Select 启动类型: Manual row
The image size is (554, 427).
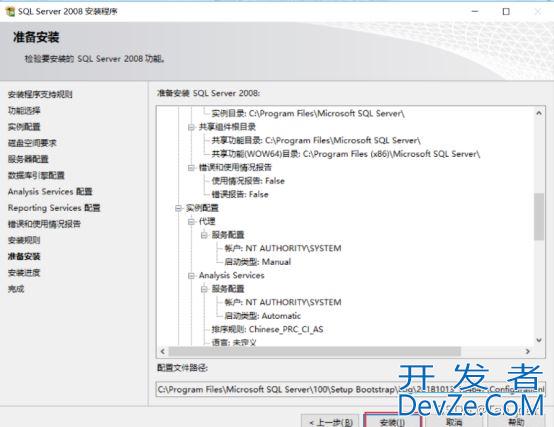pyautogui.click(x=257, y=262)
